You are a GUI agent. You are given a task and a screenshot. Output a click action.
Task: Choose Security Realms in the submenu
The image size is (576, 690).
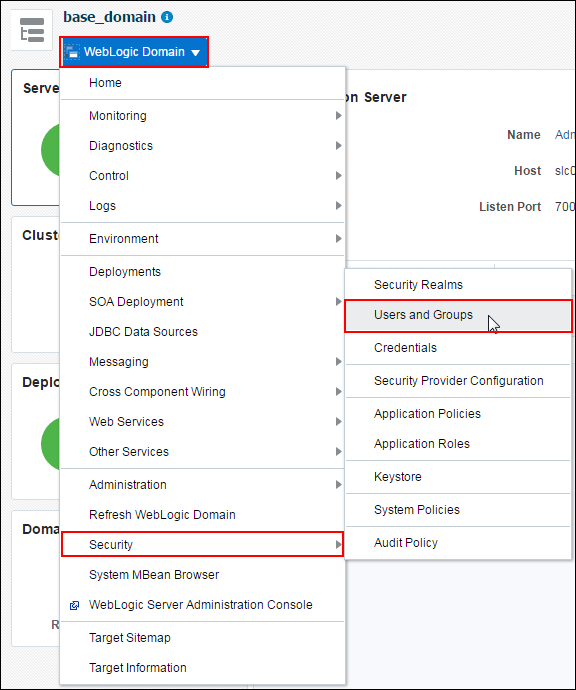pyautogui.click(x=458, y=285)
